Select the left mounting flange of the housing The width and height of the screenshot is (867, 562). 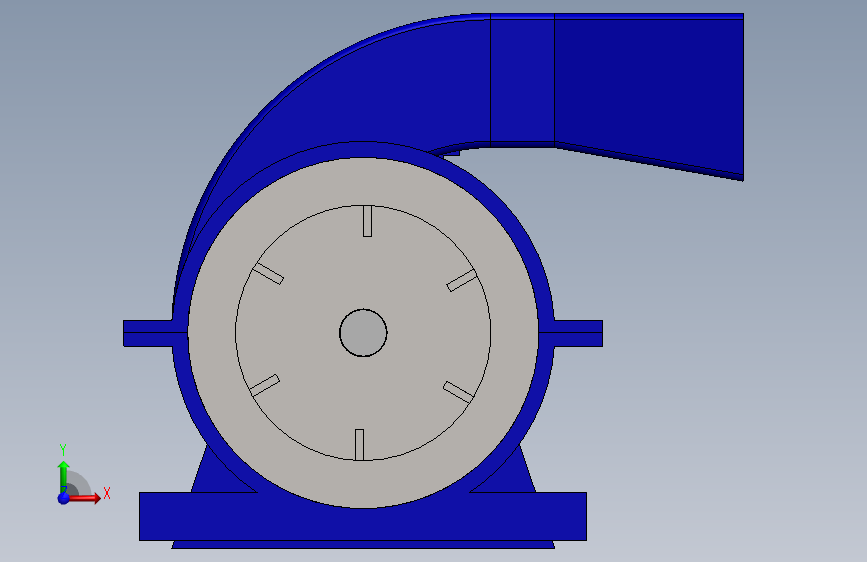148,333
